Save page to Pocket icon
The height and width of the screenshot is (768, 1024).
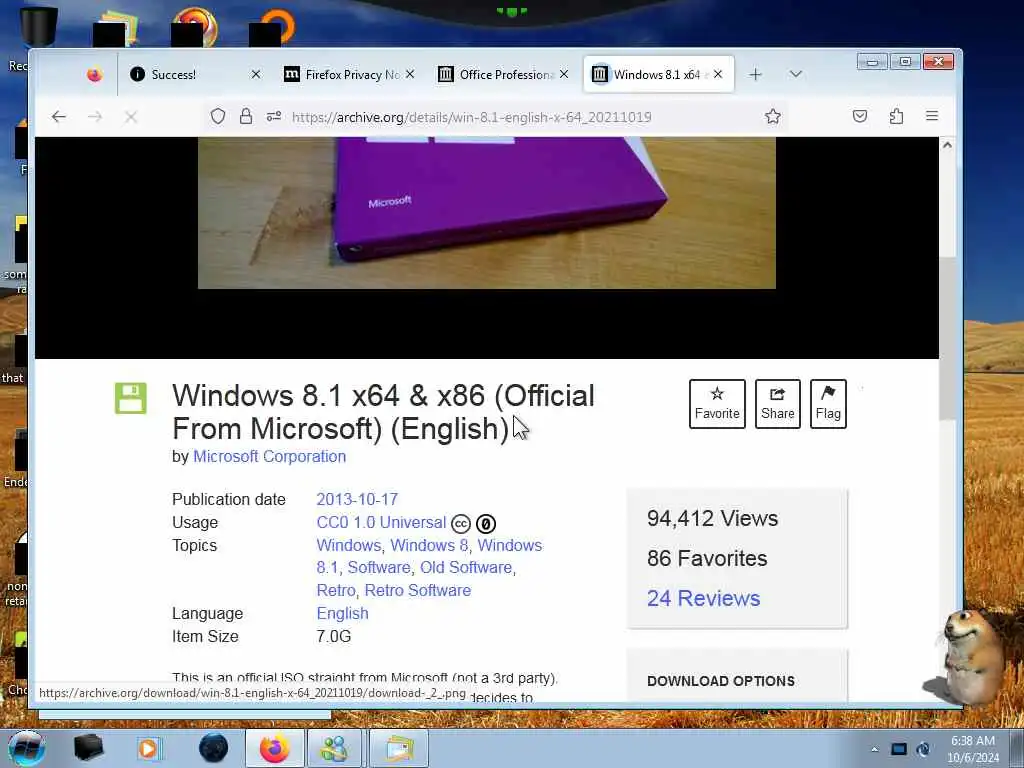[x=860, y=116]
